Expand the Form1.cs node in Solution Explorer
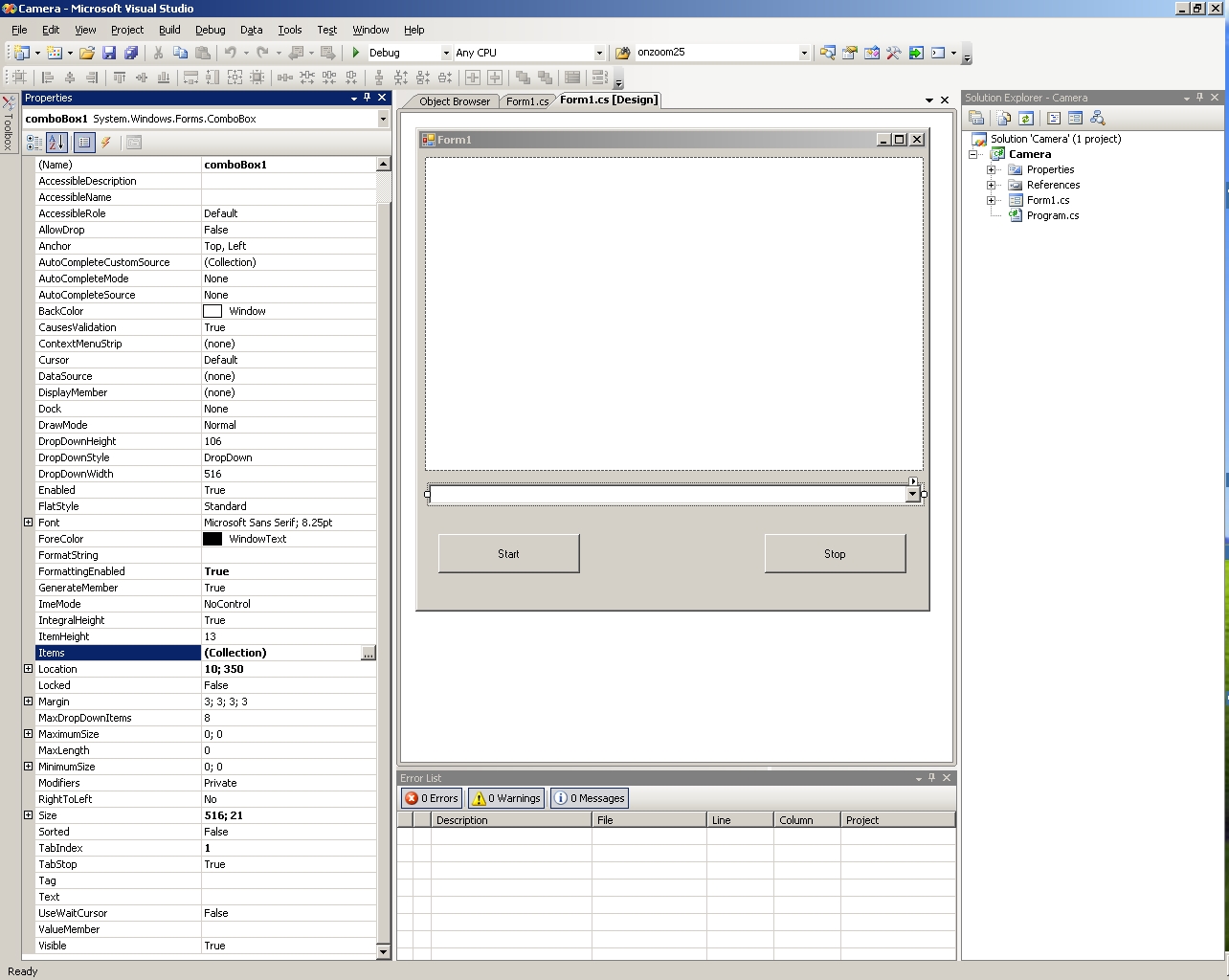 click(x=992, y=200)
